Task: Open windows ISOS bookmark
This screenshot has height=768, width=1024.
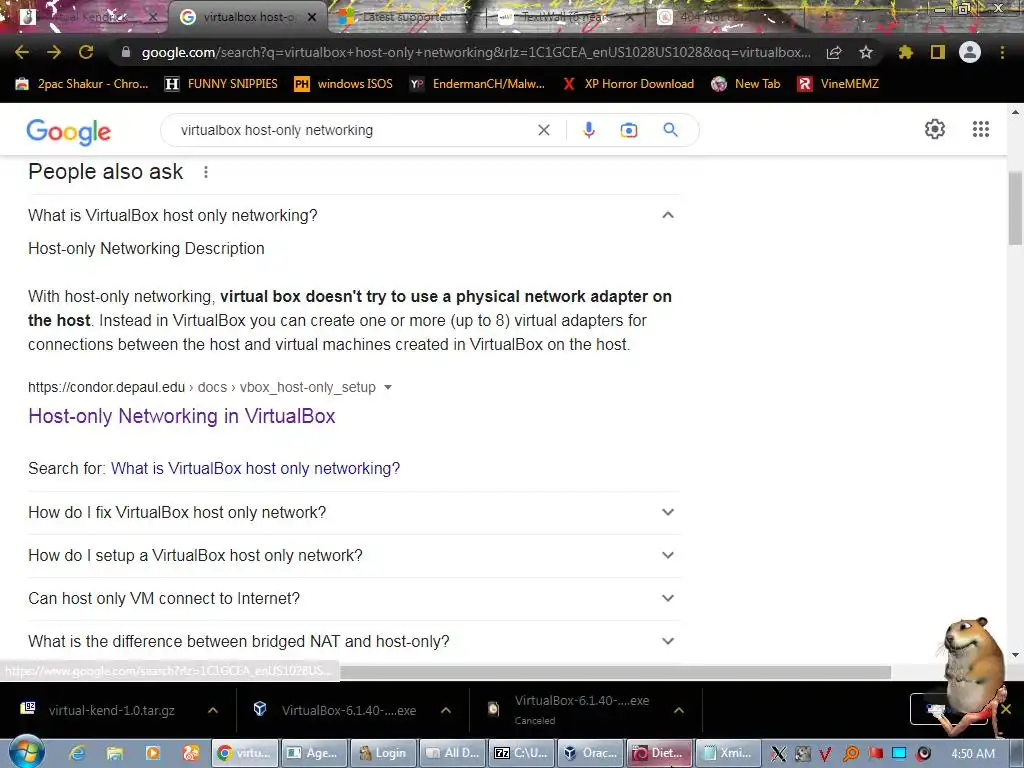Action: 344,84
